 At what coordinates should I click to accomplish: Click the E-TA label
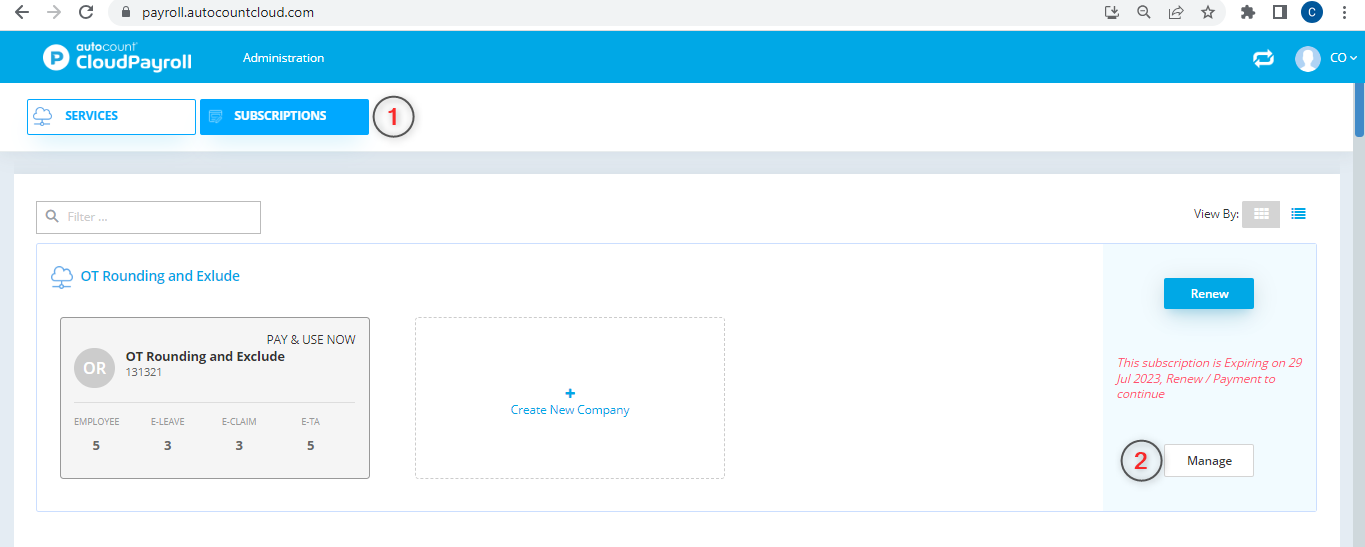(310, 422)
